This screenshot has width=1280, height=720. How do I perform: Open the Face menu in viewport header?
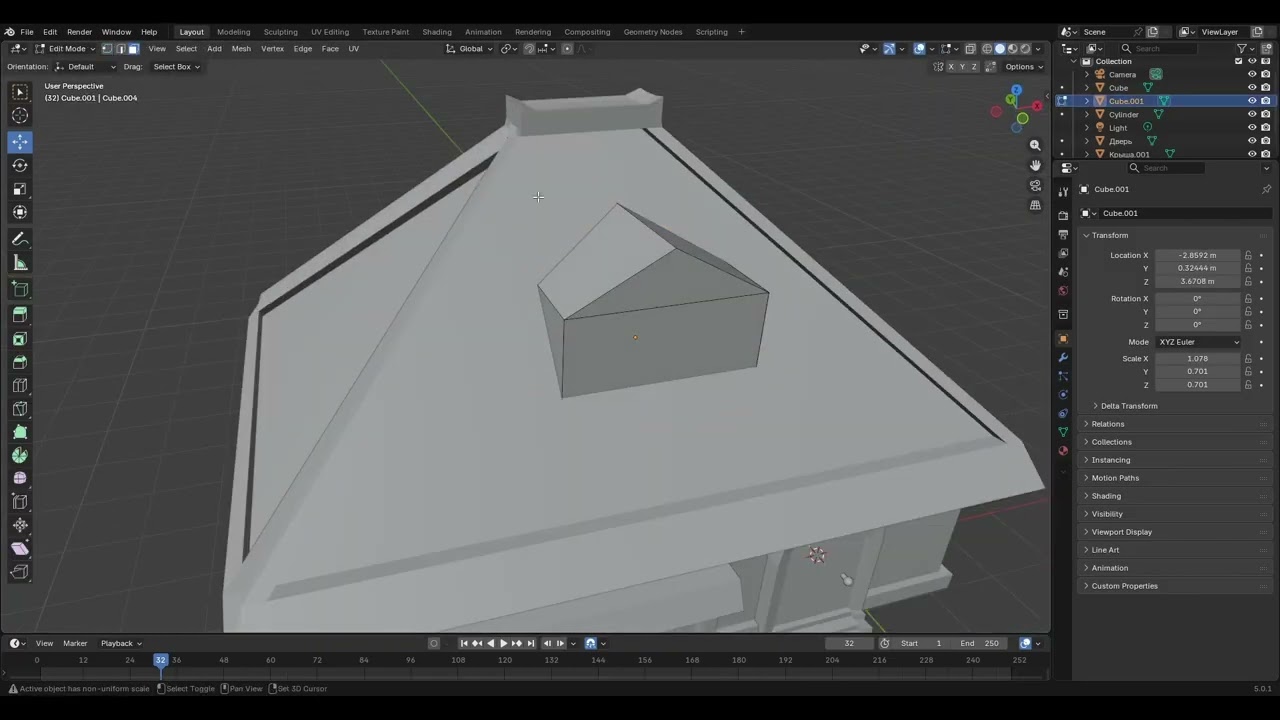[x=330, y=48]
